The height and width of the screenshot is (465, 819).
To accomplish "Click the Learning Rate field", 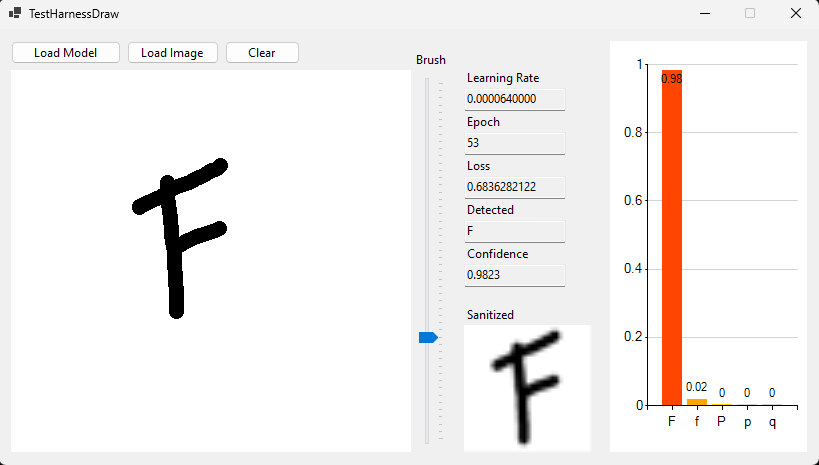I will coord(514,99).
